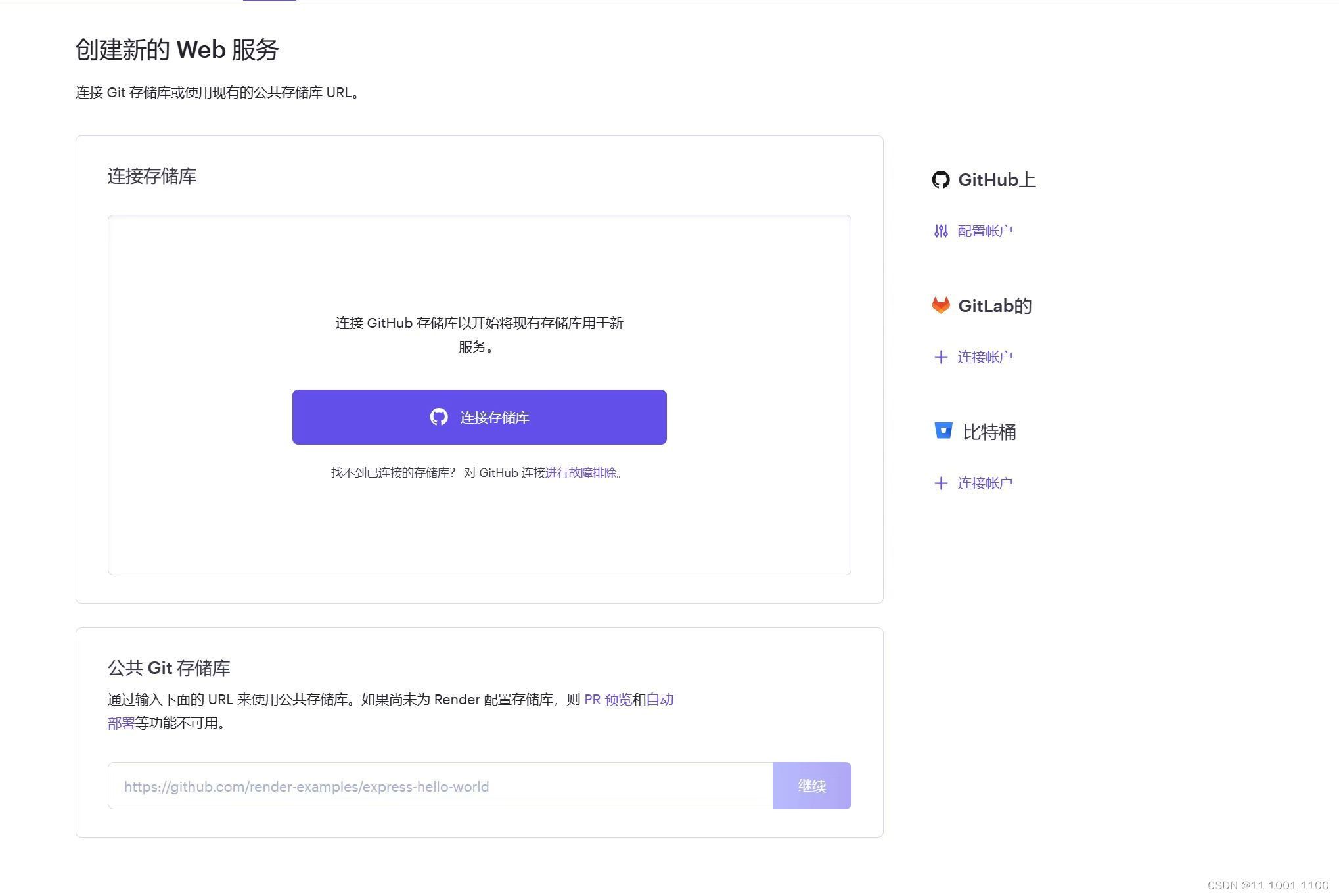Open the 自动部署 link
The image size is (1339, 896).
coord(660,699)
